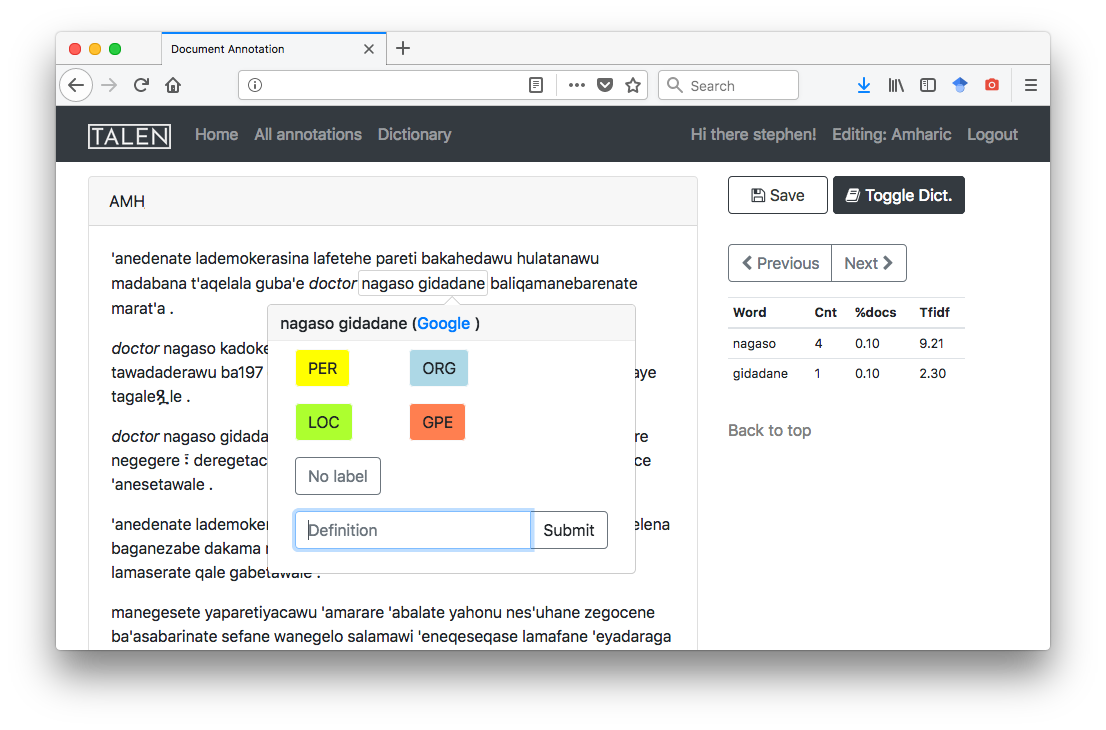Click gidadane in the word table
The width and height of the screenshot is (1106, 730).
(760, 373)
